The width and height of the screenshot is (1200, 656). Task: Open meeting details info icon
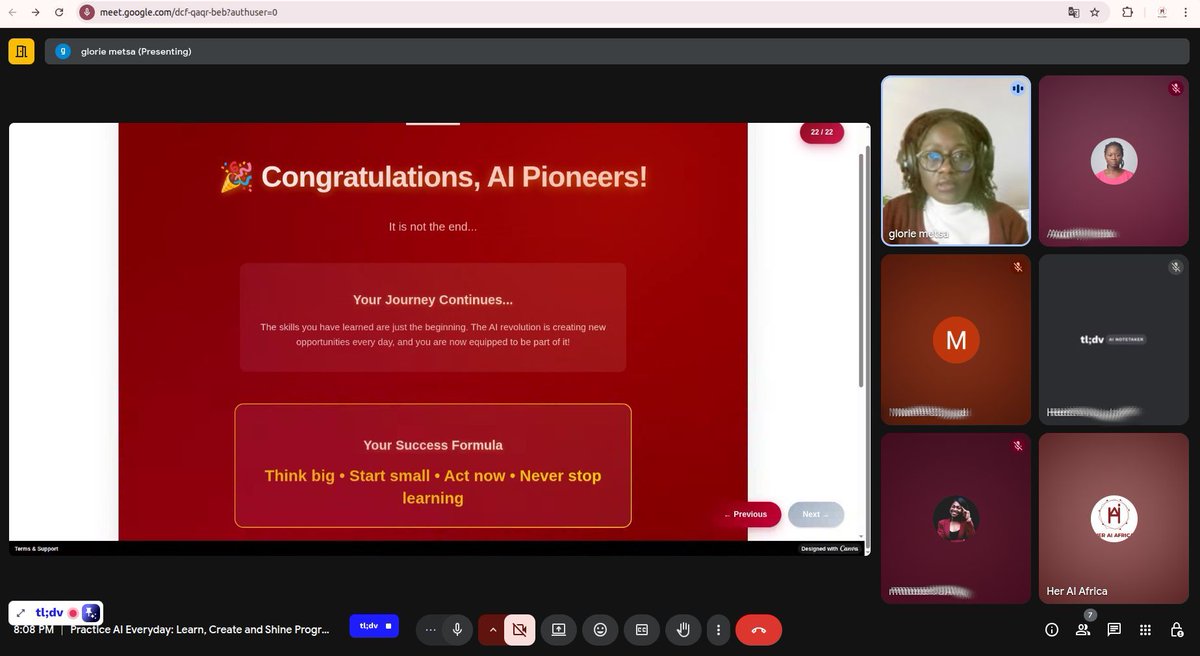coord(1051,630)
